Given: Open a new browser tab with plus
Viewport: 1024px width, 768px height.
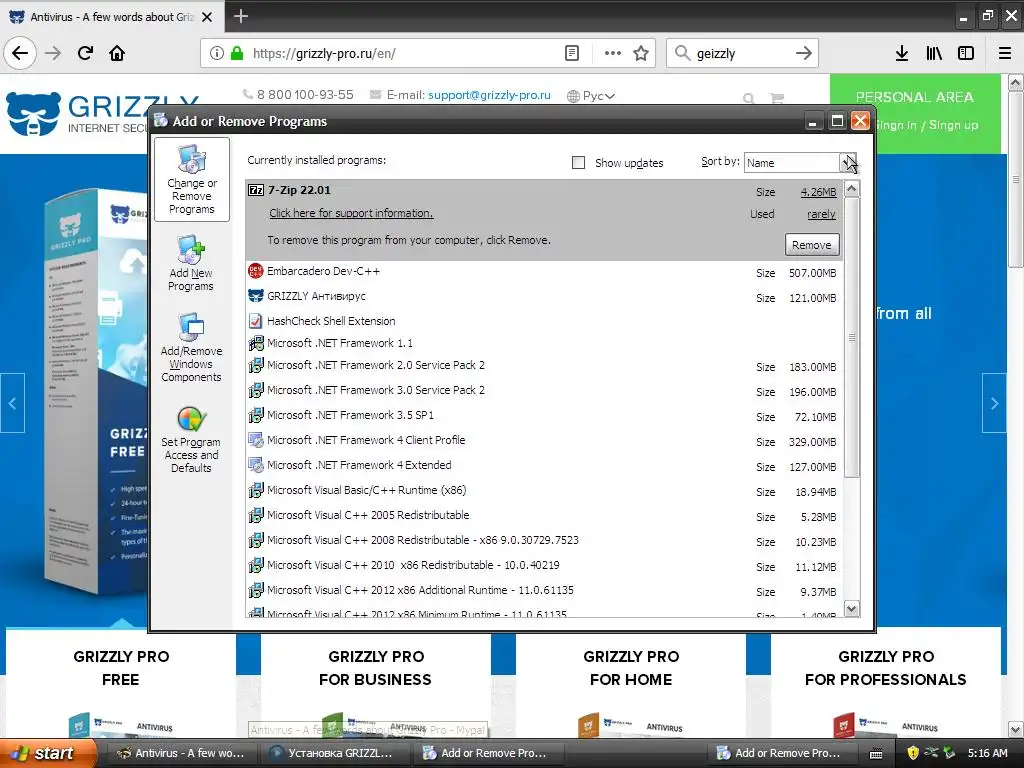Looking at the screenshot, I should coord(241,16).
